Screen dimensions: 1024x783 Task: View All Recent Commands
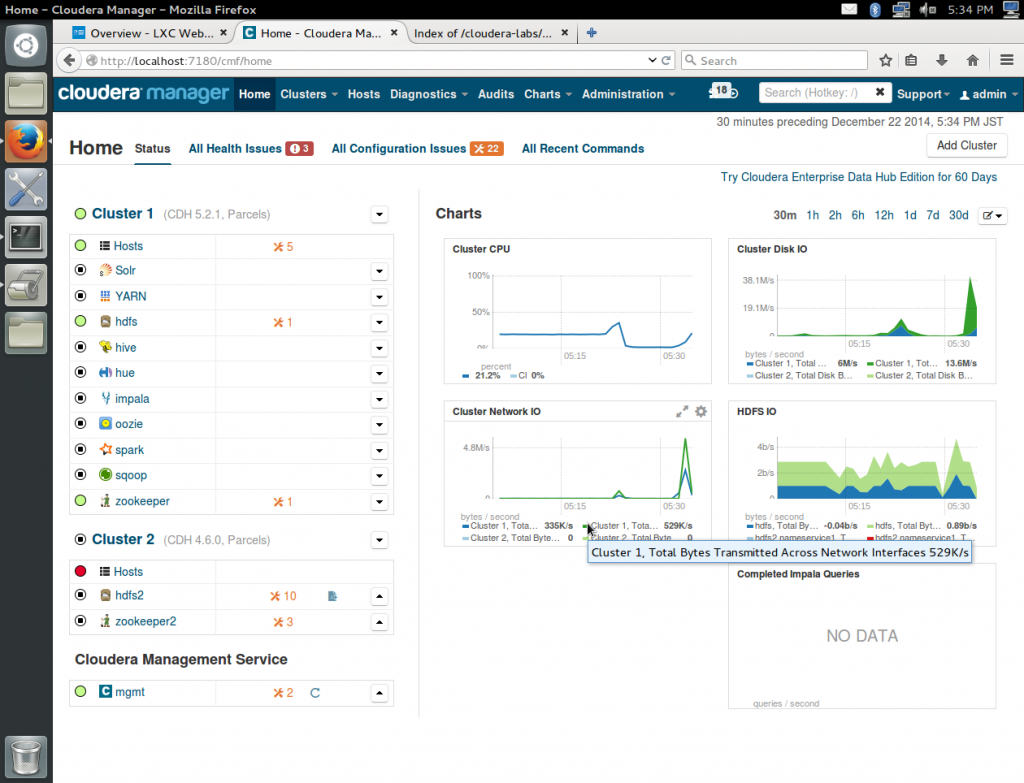click(583, 149)
